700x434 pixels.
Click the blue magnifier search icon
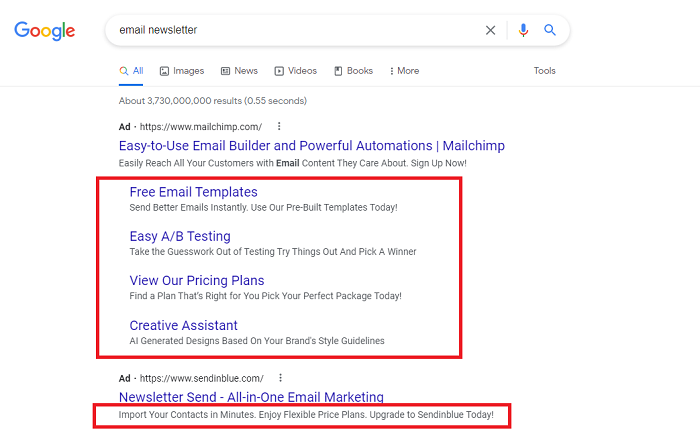pos(550,30)
